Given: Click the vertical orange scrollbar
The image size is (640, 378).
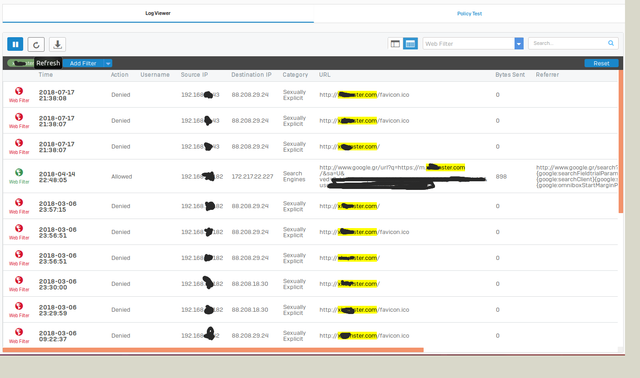Looking at the screenshot, I should [621, 141].
